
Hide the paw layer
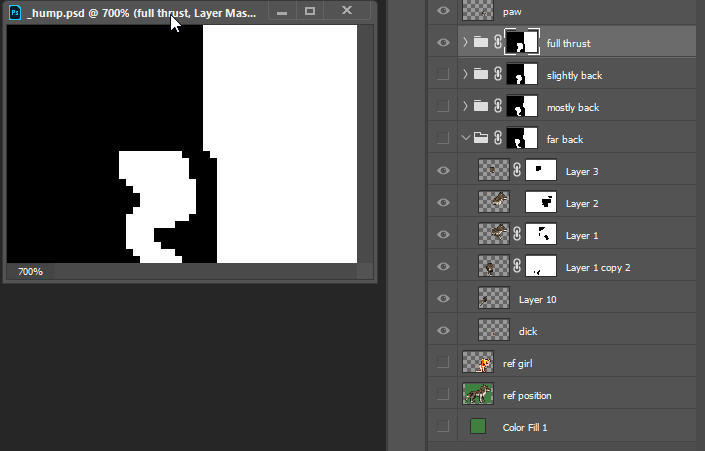pos(443,11)
